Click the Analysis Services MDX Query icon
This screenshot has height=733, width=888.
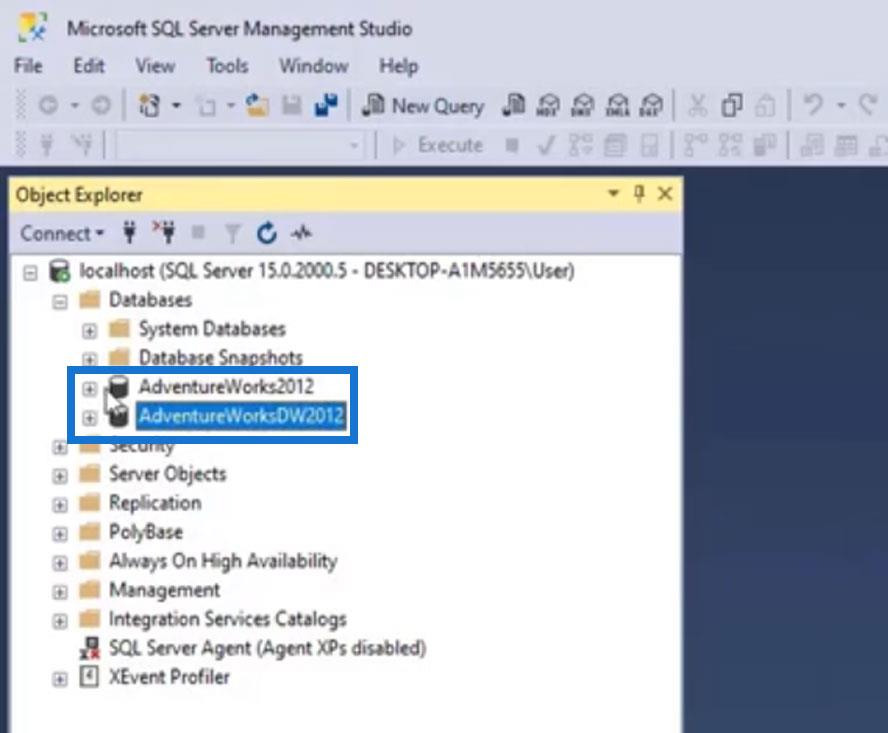point(548,106)
